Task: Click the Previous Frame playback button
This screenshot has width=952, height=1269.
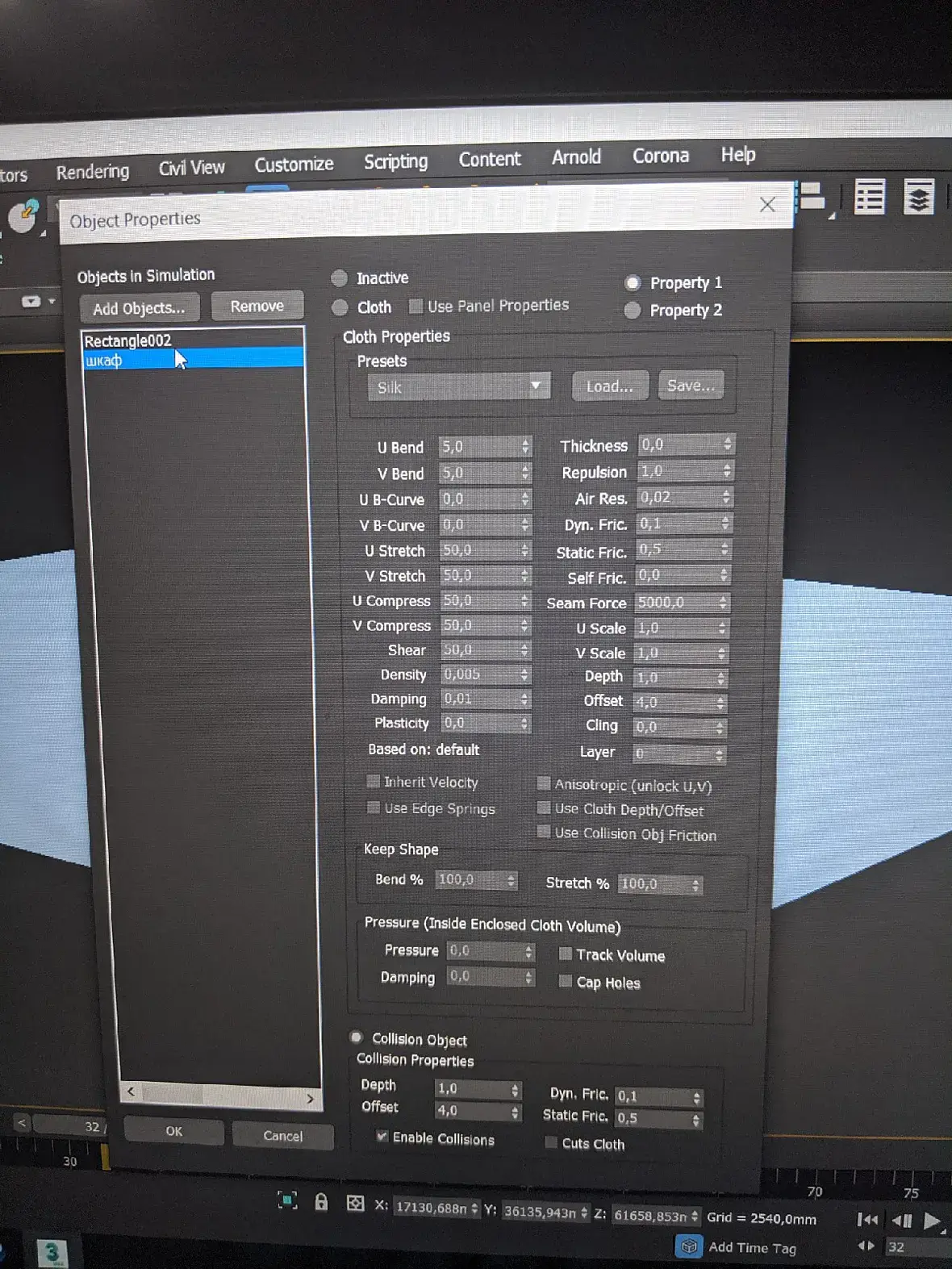Action: 901,1221
